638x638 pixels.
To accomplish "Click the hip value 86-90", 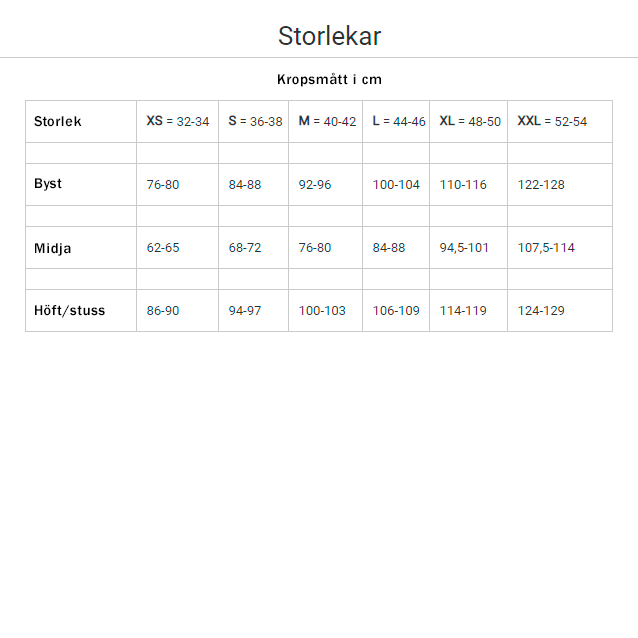I will (163, 311).
